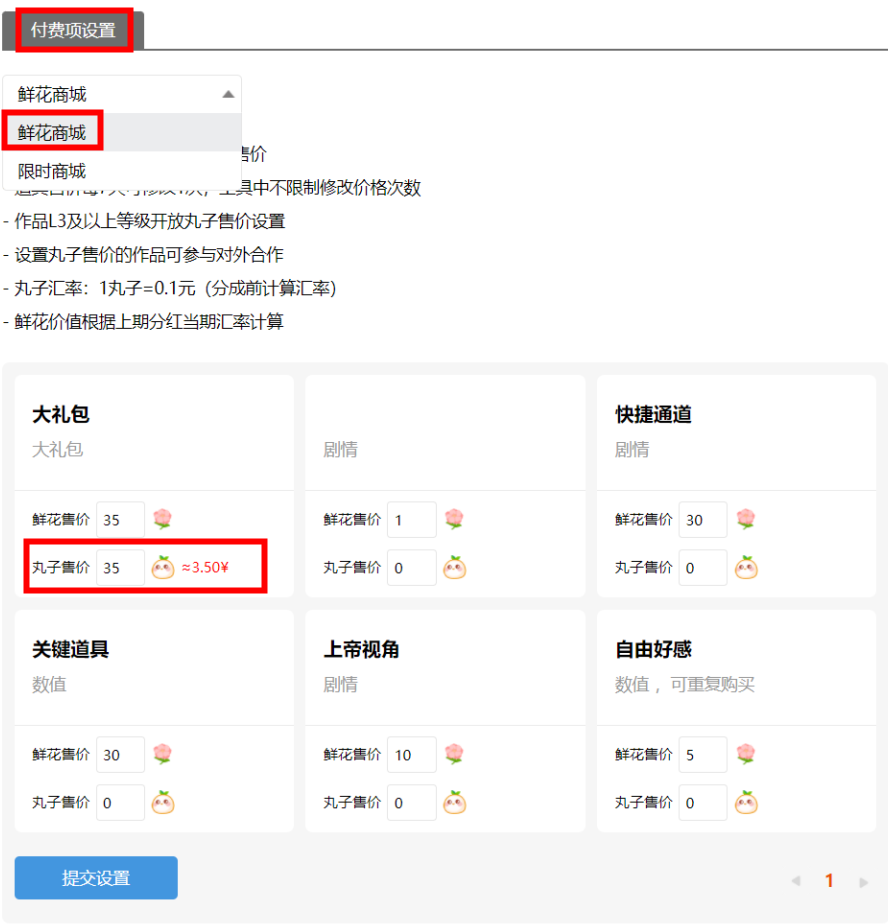Viewport: 888px width, 924px height.
Task: Select 鲜花商城 option in dropdown list
Action: (x=52, y=132)
